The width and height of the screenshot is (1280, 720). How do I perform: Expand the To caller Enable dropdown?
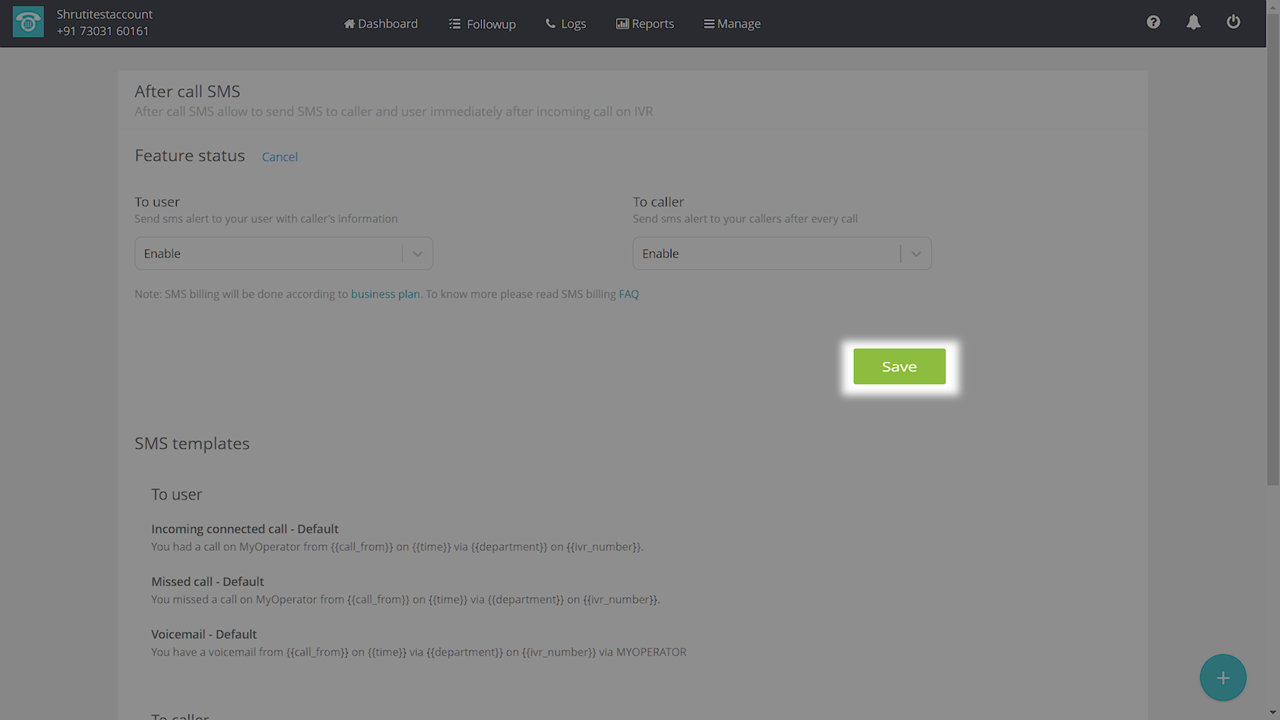766,254
